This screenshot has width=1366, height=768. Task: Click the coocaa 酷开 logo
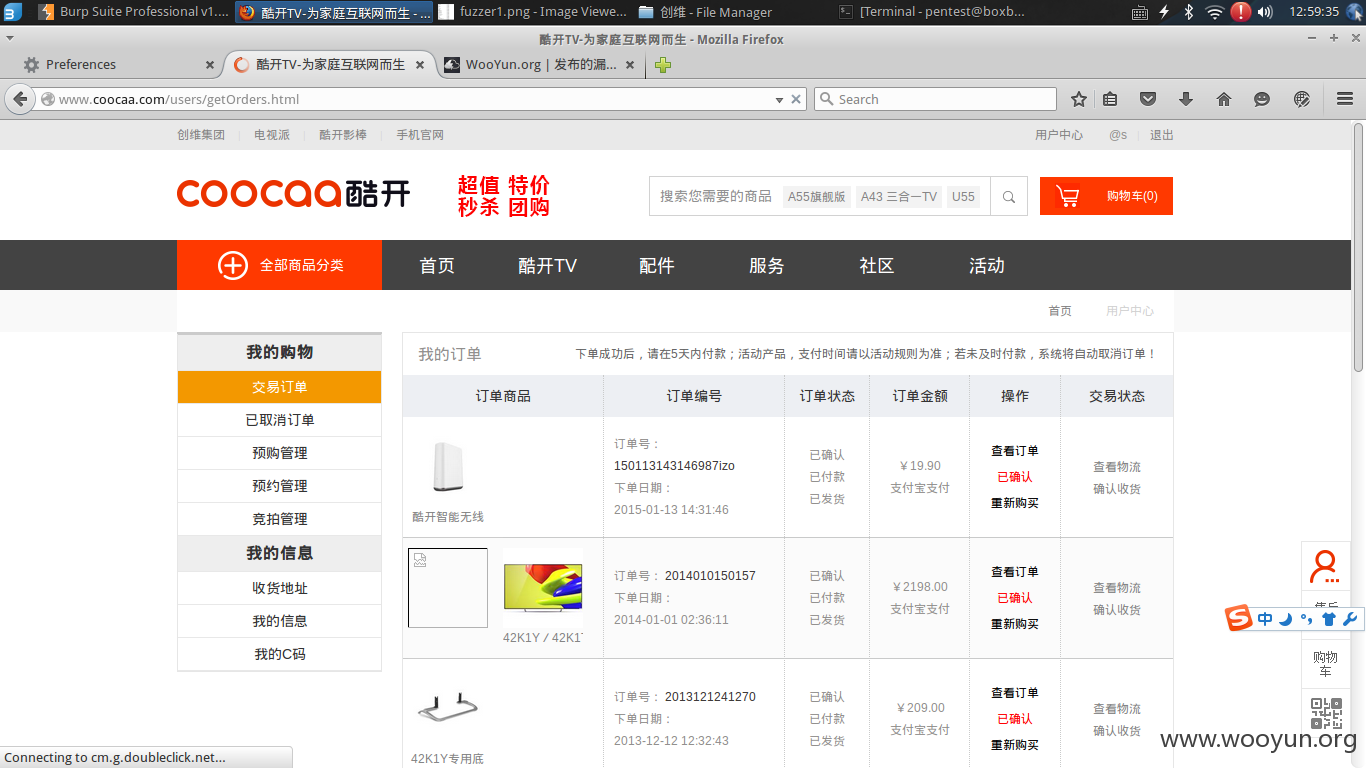click(293, 194)
